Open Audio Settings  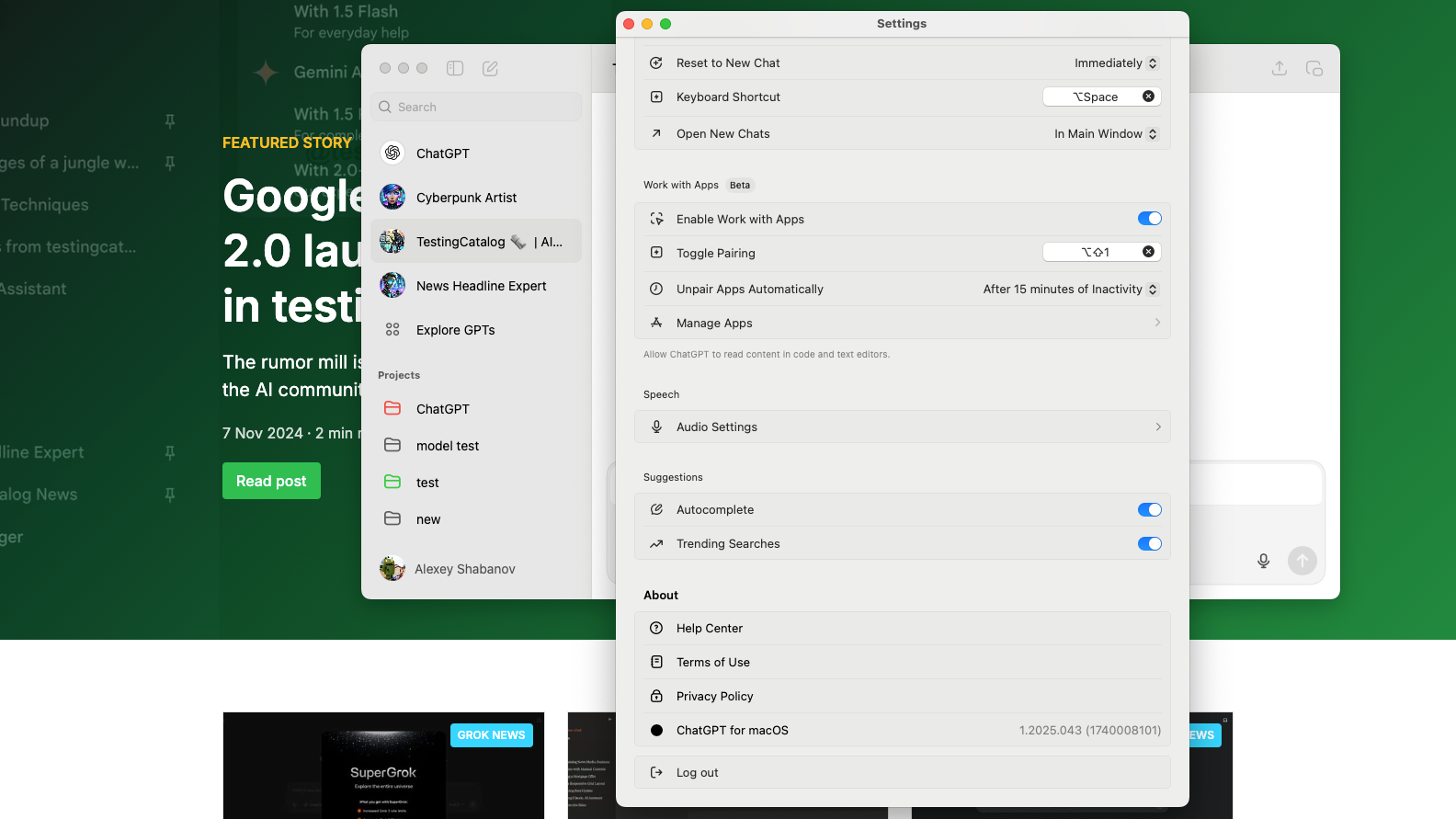[x=903, y=427]
